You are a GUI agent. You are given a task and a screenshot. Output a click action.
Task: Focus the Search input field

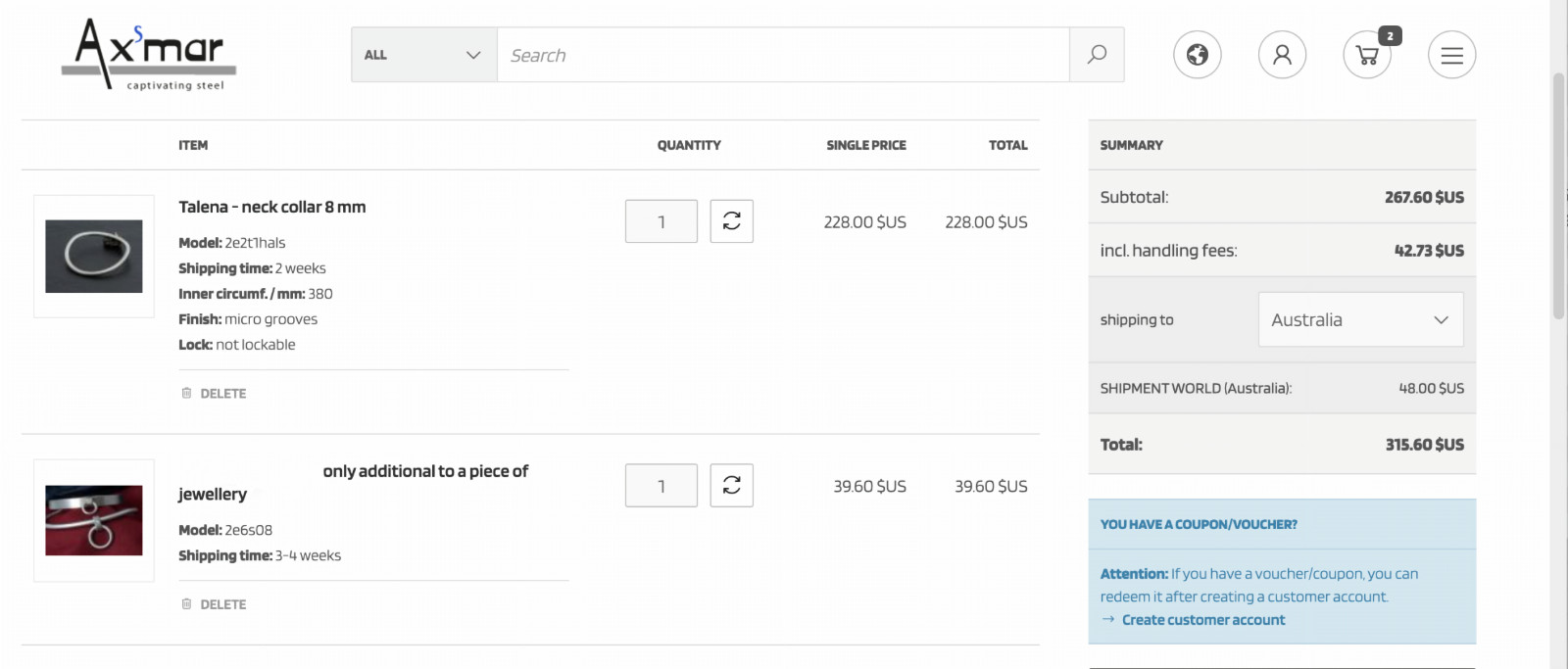[x=783, y=55]
